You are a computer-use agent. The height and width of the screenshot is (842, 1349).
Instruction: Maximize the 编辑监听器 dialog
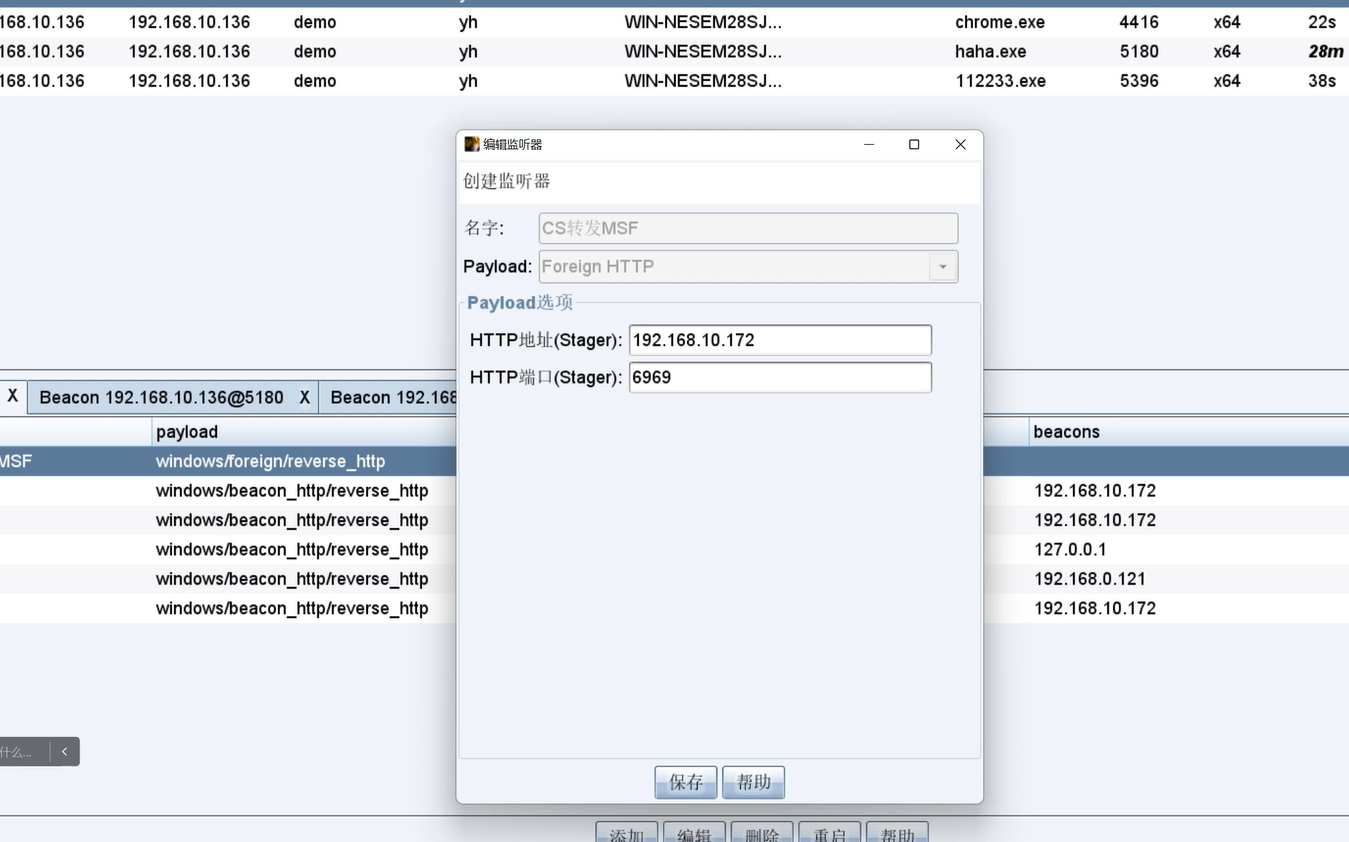point(914,144)
